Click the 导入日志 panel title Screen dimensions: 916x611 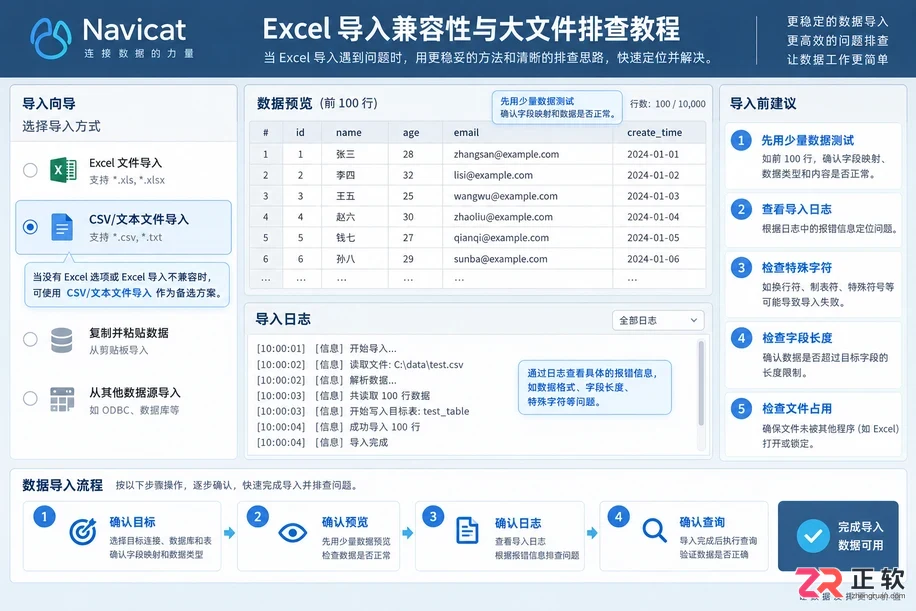pyautogui.click(x=283, y=319)
